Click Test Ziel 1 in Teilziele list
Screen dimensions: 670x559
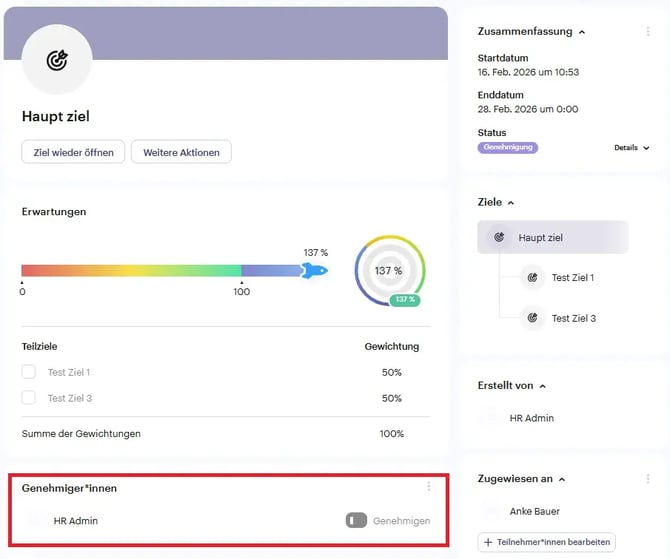pyautogui.click(x=69, y=372)
